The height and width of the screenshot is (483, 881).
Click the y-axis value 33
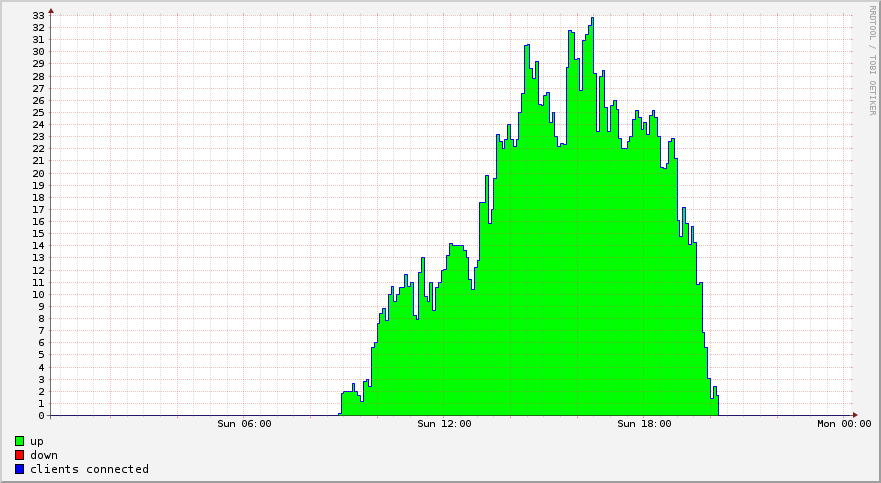38,16
